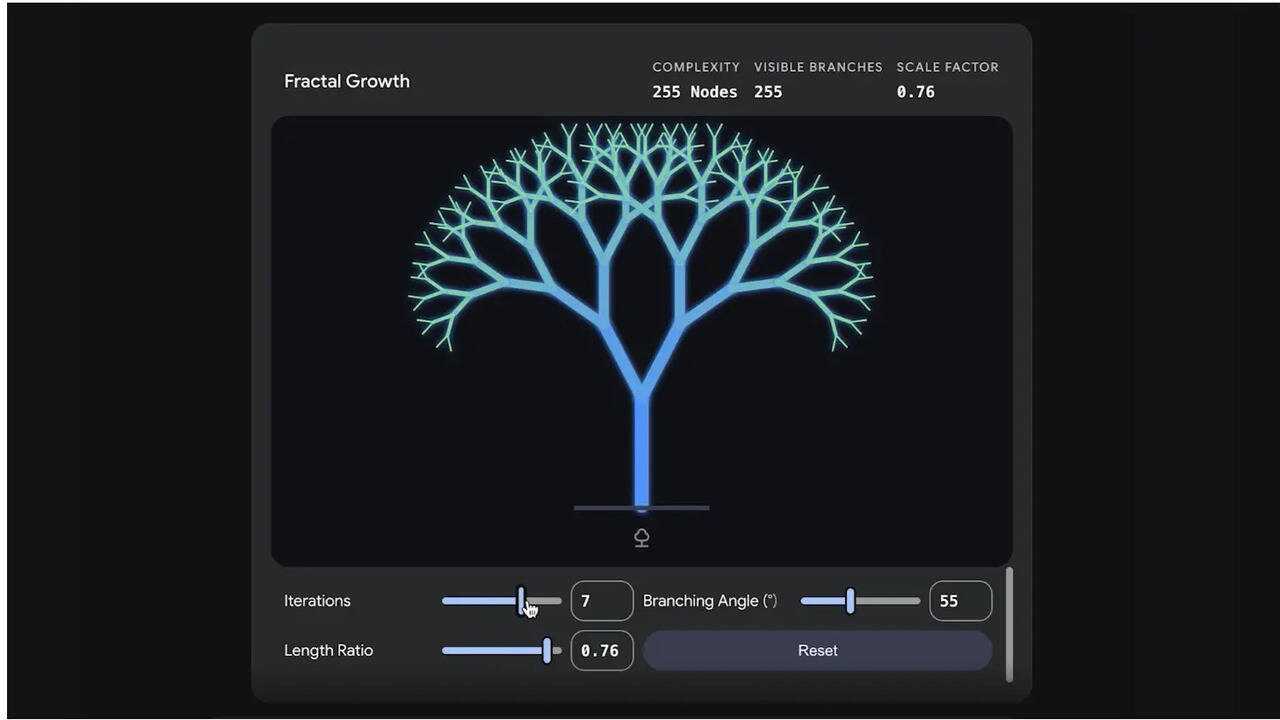
Task: Click the left end of the Branching Angle track
Action: [x=803, y=601]
